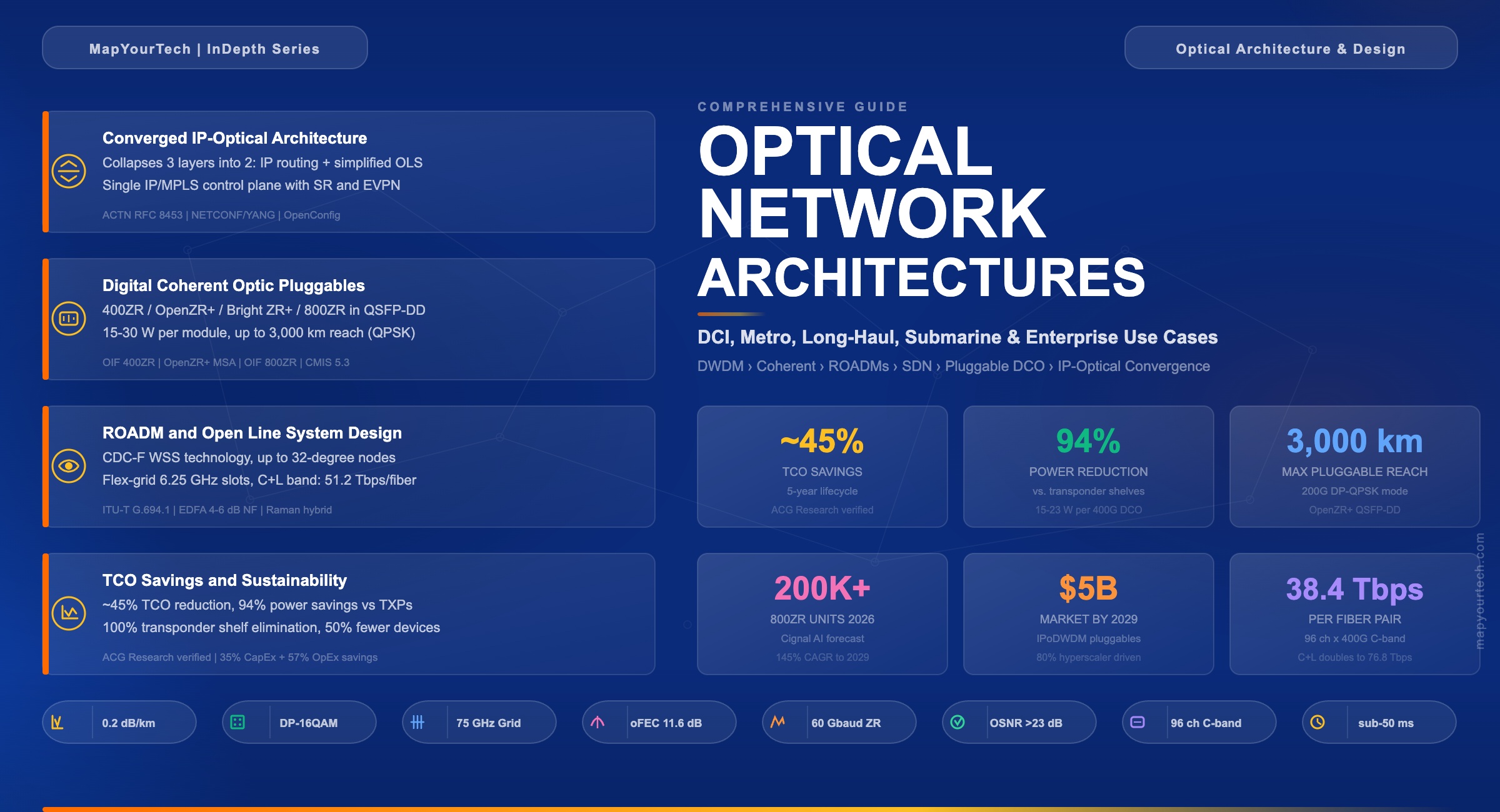
Task: Select the sub-50 ms label
Action: pos(1386,723)
